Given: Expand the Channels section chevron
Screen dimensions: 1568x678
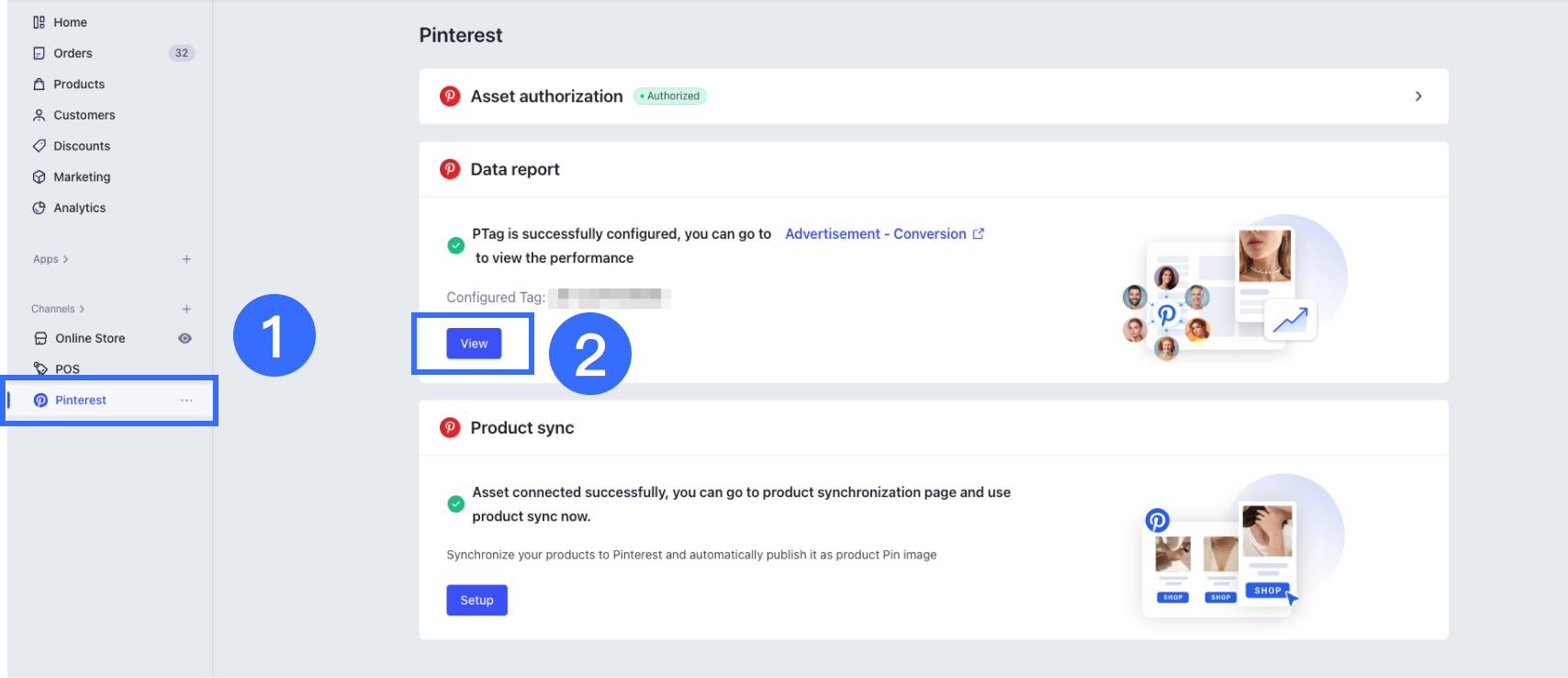Looking at the screenshot, I should click(x=82, y=309).
